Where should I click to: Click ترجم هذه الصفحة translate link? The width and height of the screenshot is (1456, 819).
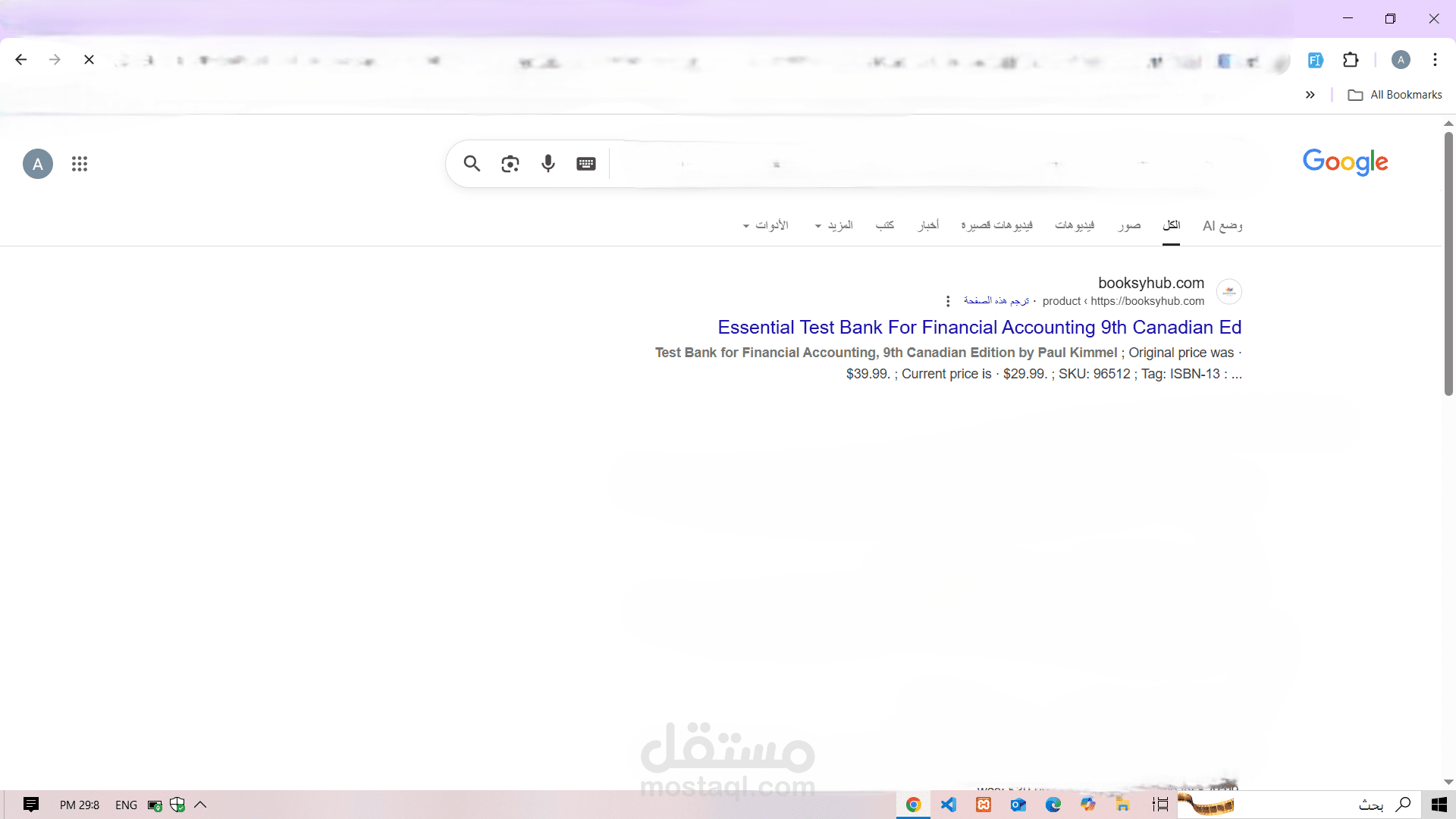(x=996, y=301)
